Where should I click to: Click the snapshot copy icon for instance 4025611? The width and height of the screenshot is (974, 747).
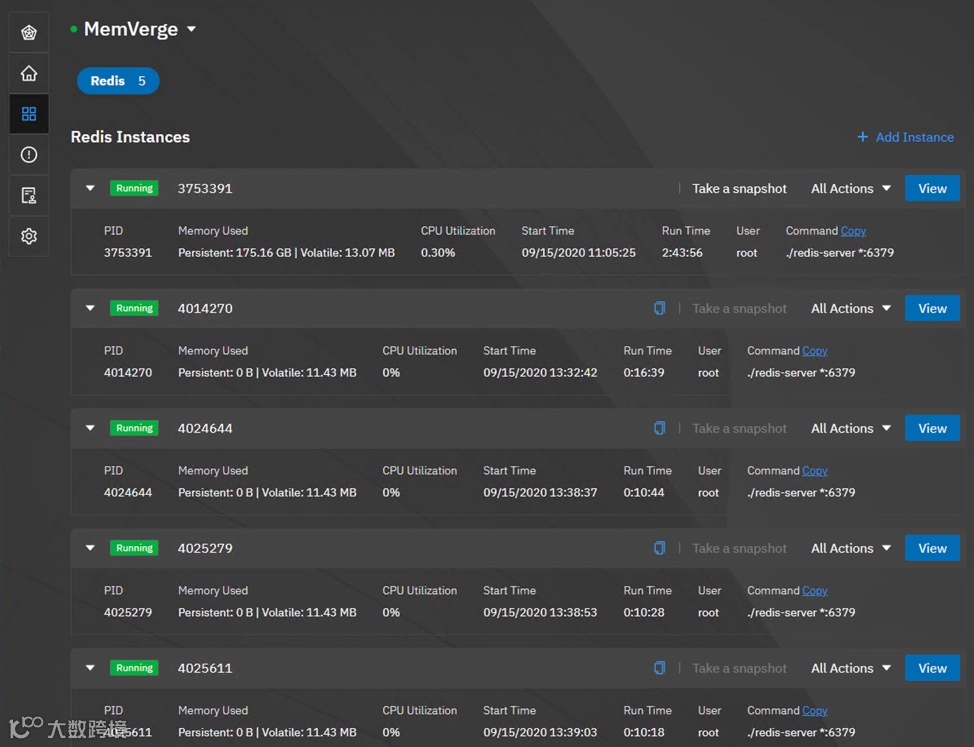coord(660,668)
